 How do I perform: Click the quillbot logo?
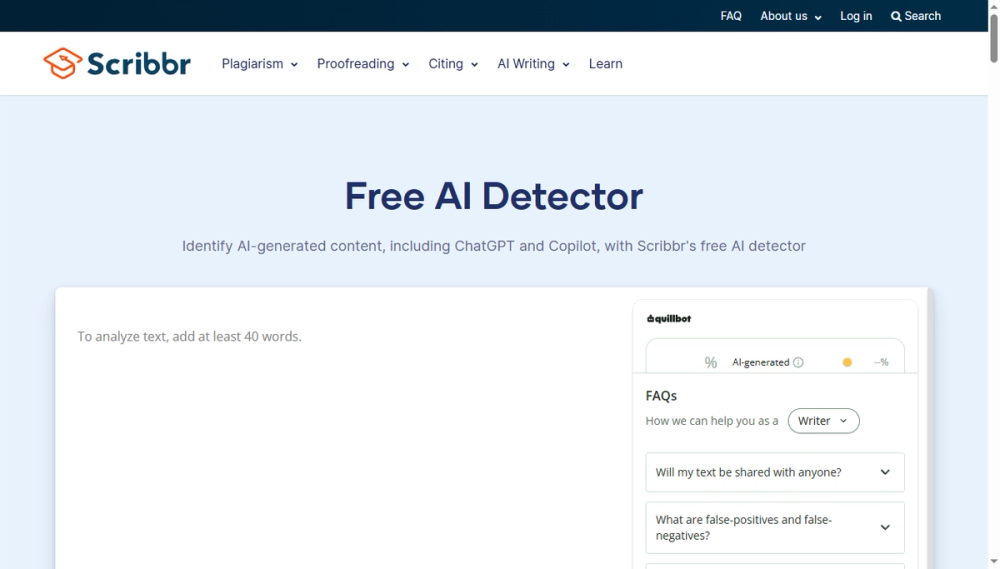tap(668, 318)
